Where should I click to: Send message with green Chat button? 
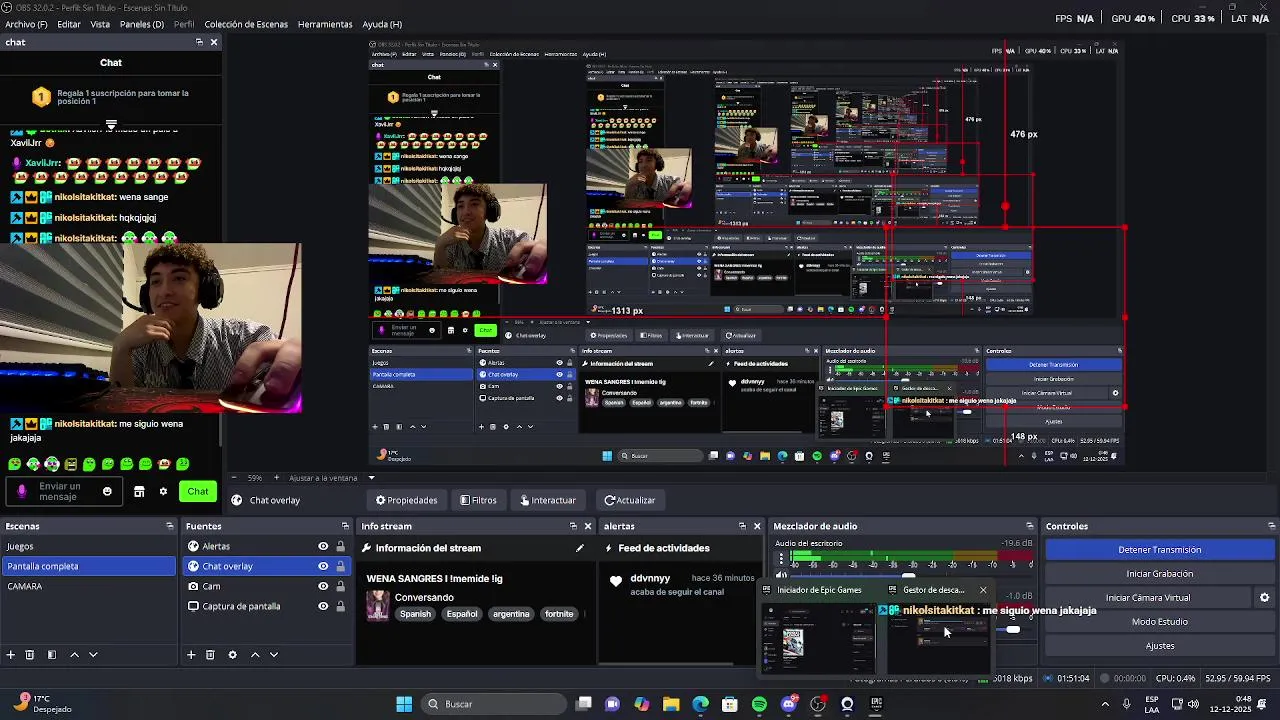click(198, 491)
